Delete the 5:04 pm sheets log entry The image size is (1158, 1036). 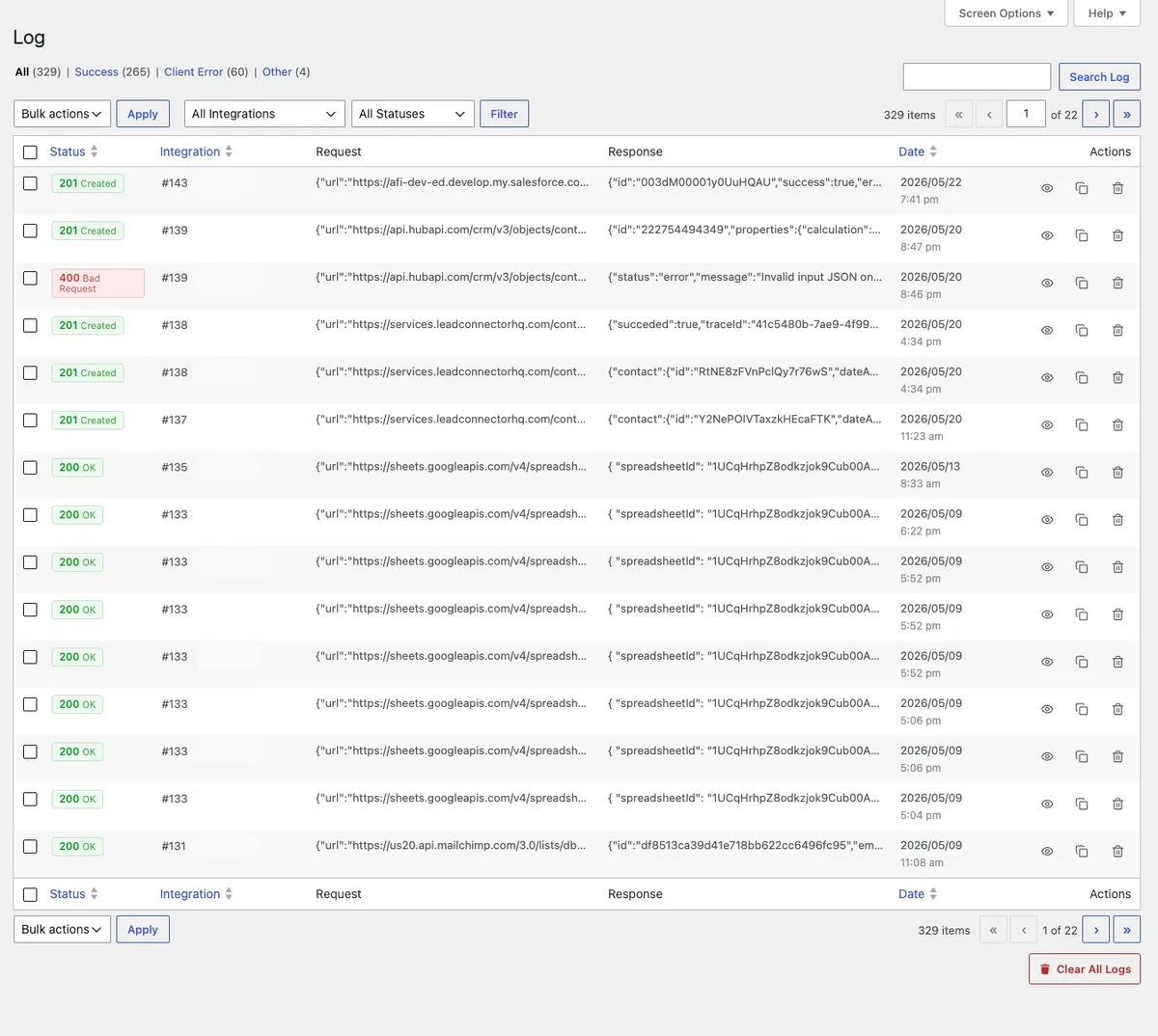pyautogui.click(x=1117, y=804)
